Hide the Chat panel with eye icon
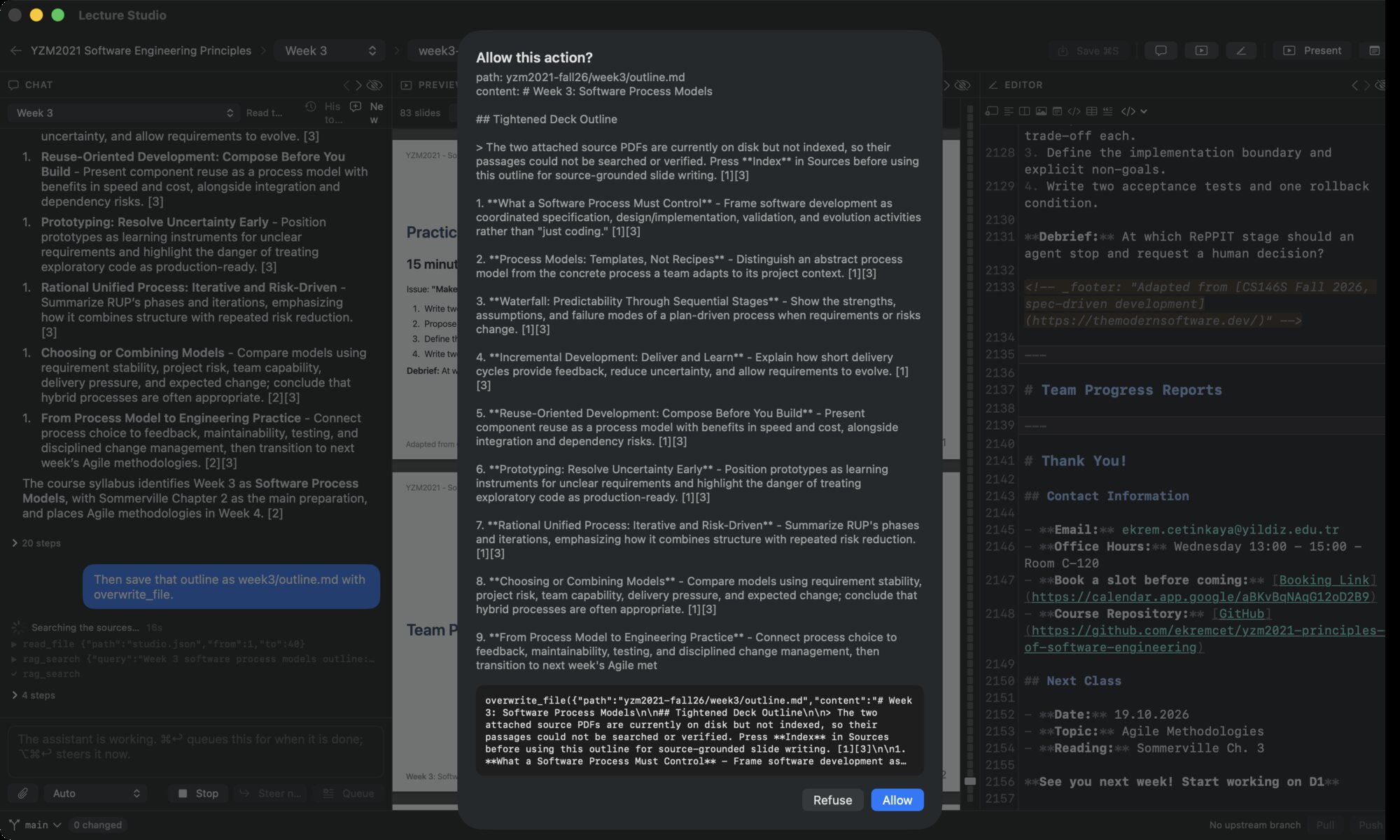 tap(375, 85)
